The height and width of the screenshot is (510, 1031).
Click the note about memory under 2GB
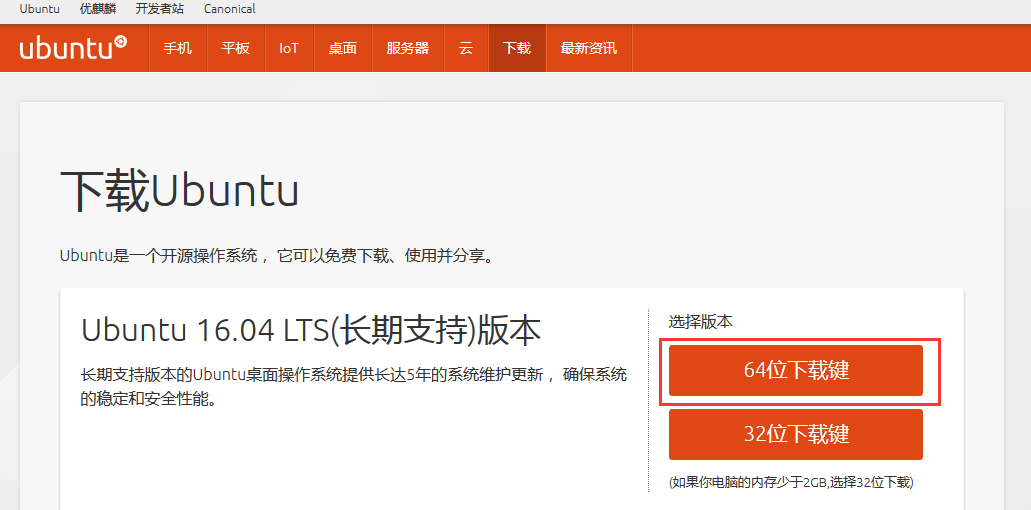click(791, 482)
